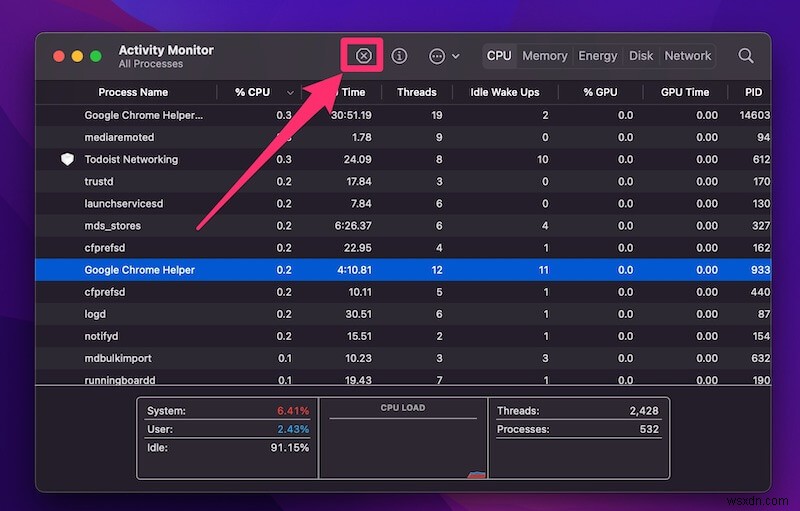Click the Activity Monitor window title
800x511 pixels.
tap(166, 50)
